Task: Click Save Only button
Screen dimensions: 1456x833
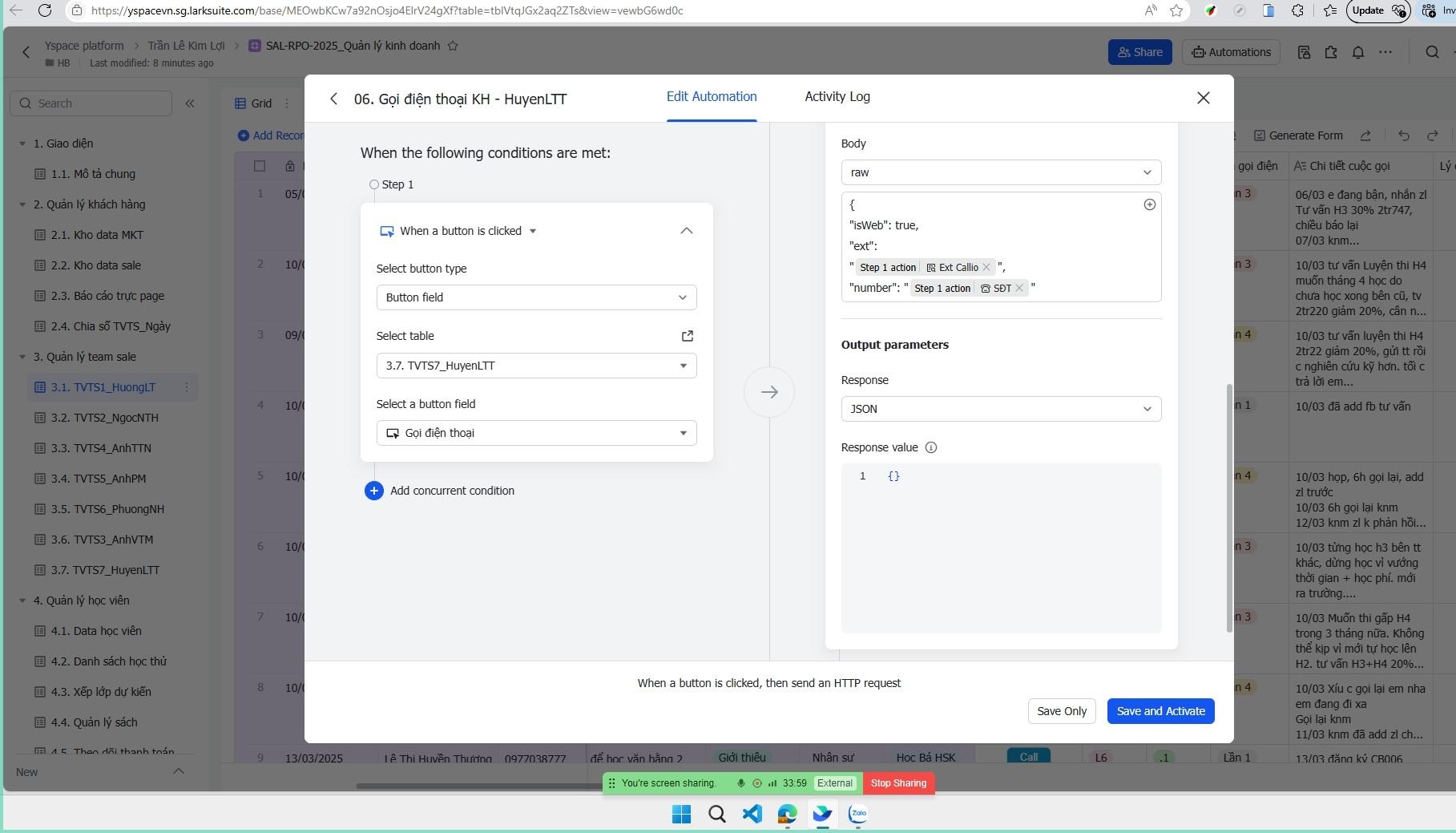Action: click(x=1061, y=711)
